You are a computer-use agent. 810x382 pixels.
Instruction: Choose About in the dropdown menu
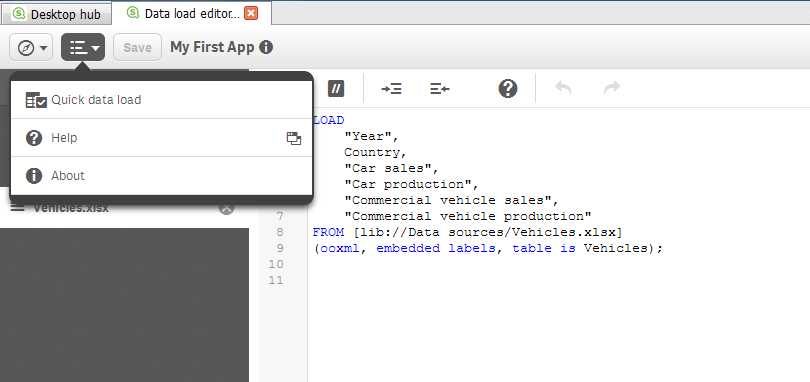click(161, 176)
